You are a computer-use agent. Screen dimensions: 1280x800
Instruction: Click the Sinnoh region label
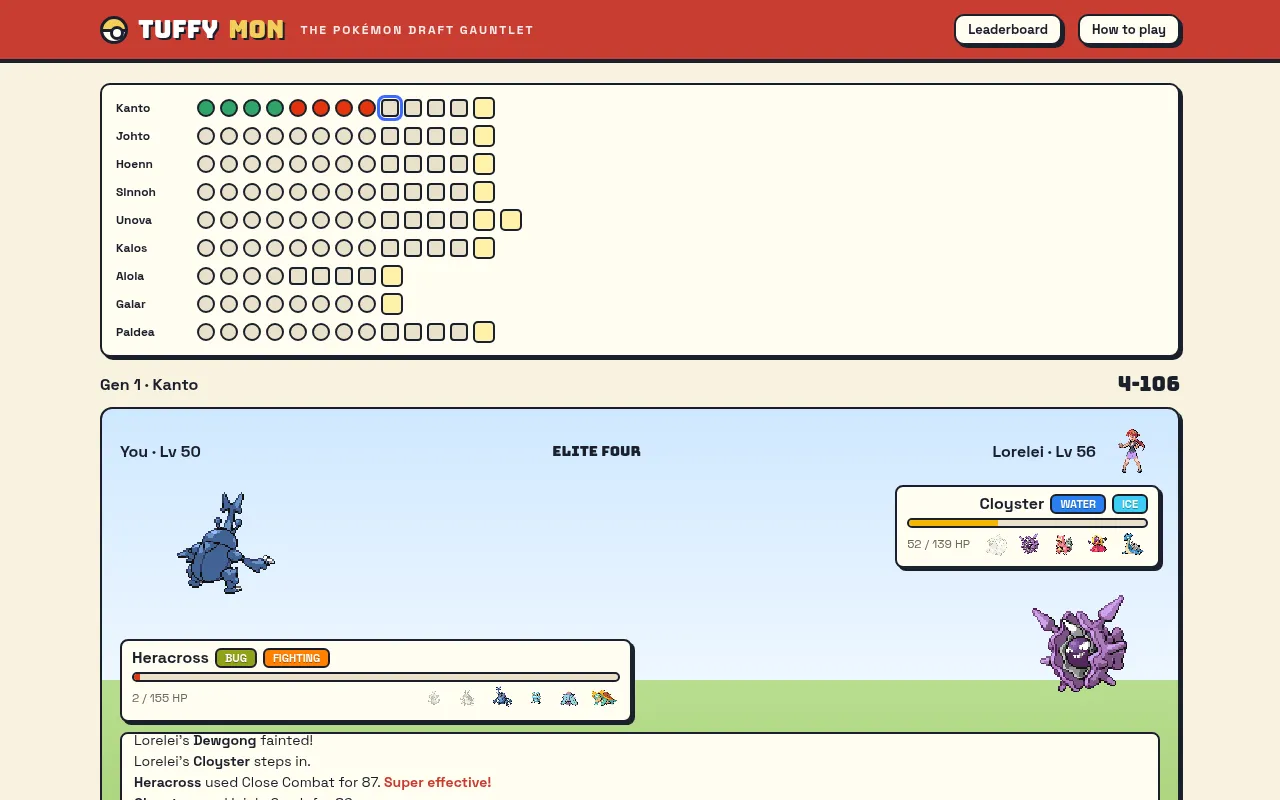coord(136,192)
